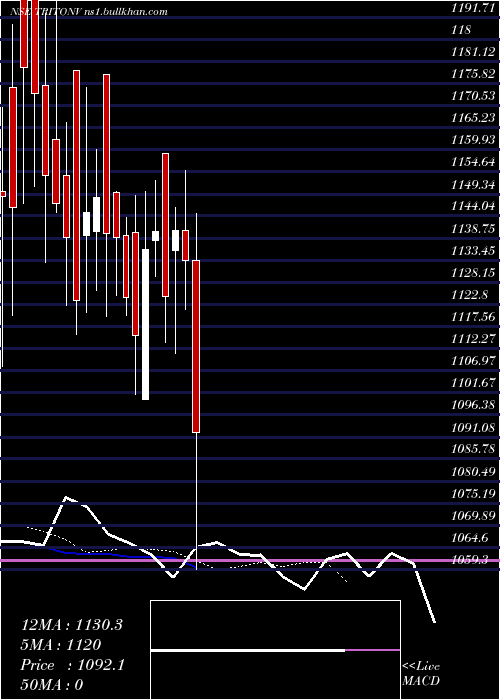
Task: Click the MACD histogram box
Action: pos(275,650)
